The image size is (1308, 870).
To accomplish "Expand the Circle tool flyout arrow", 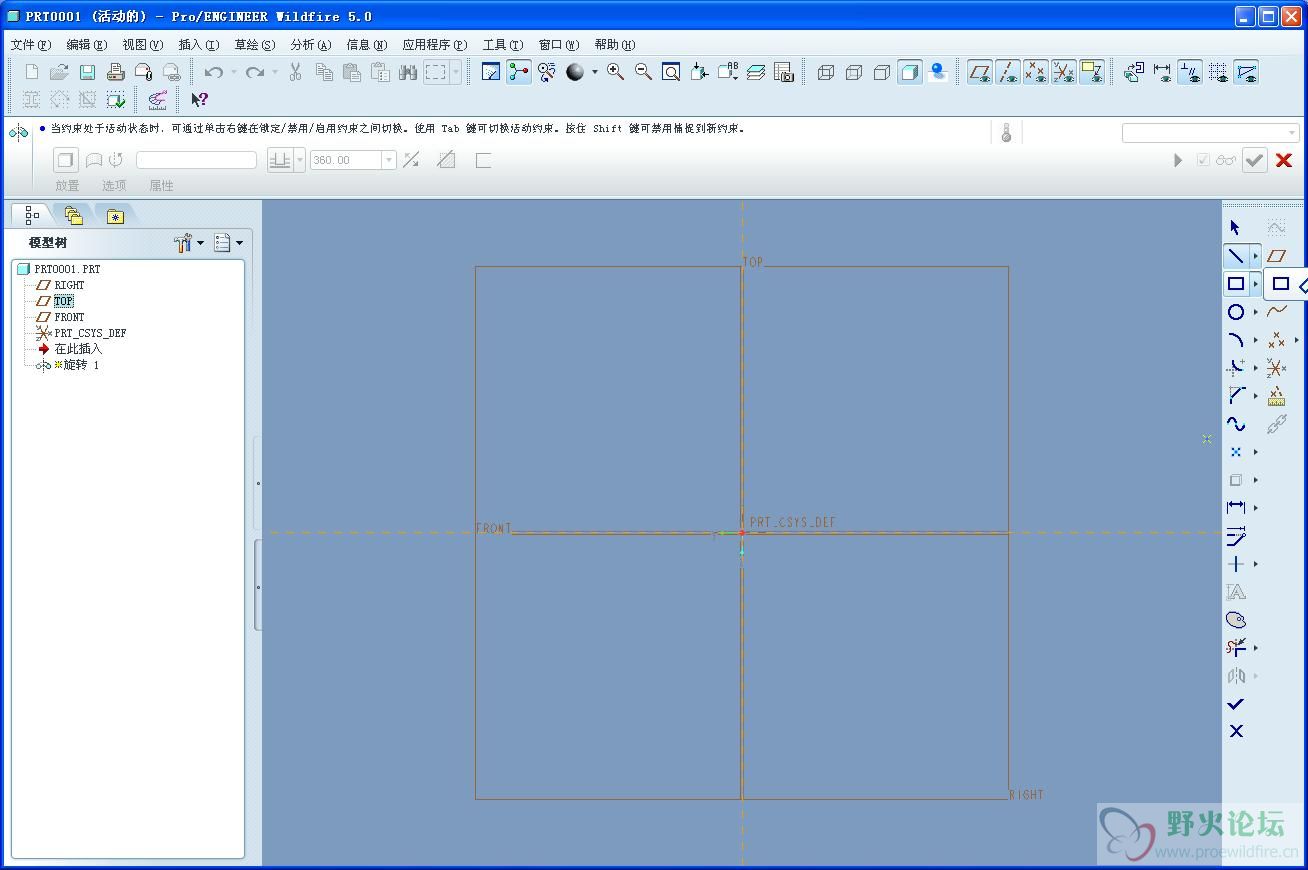I will click(1256, 313).
